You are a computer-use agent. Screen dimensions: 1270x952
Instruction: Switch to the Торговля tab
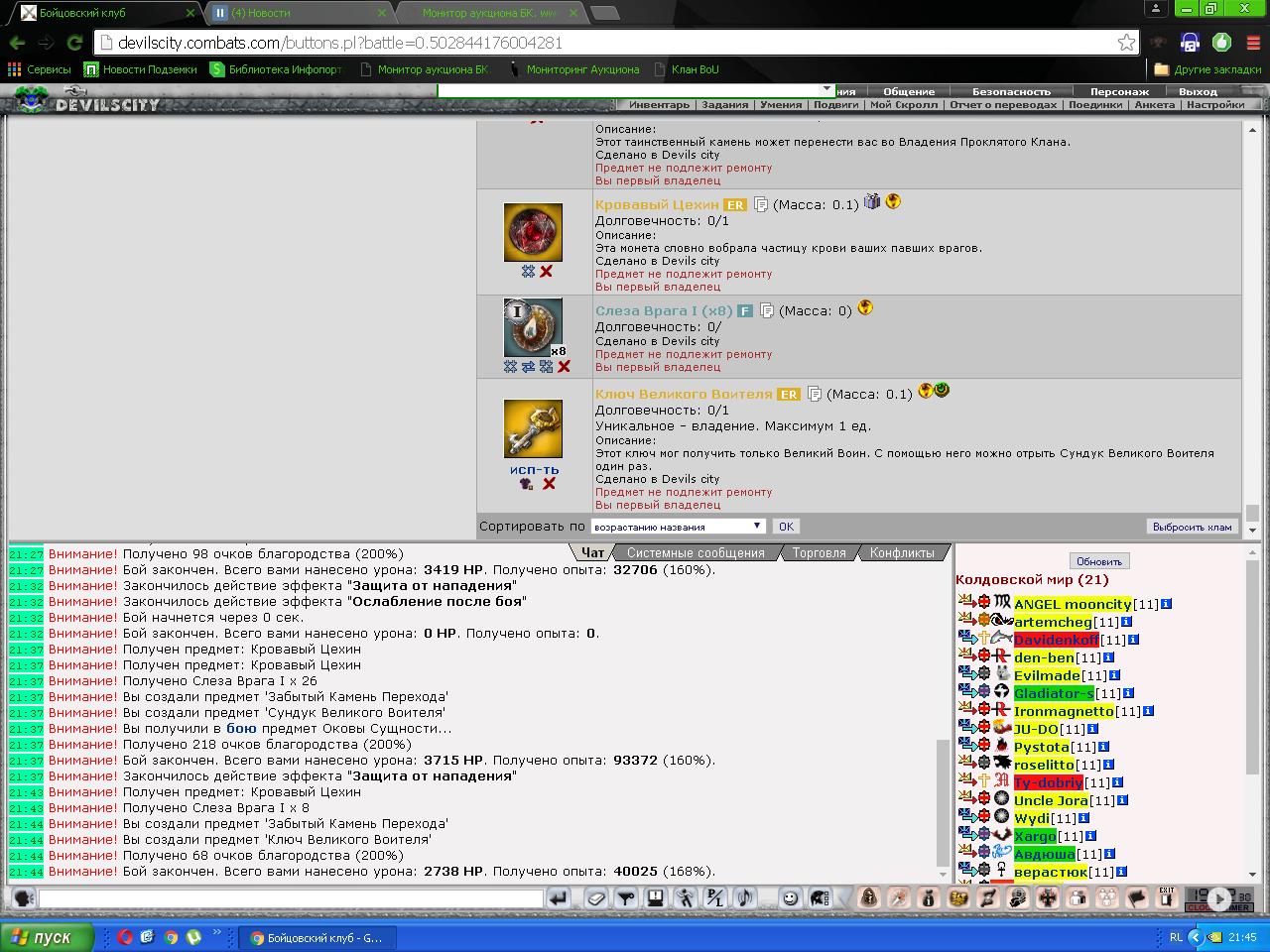coord(819,552)
